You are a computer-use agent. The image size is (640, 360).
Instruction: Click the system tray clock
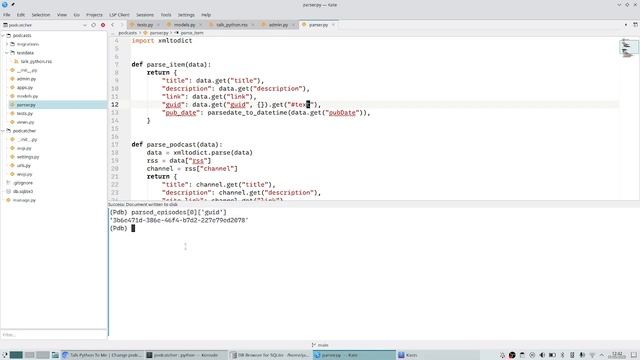click(617, 355)
